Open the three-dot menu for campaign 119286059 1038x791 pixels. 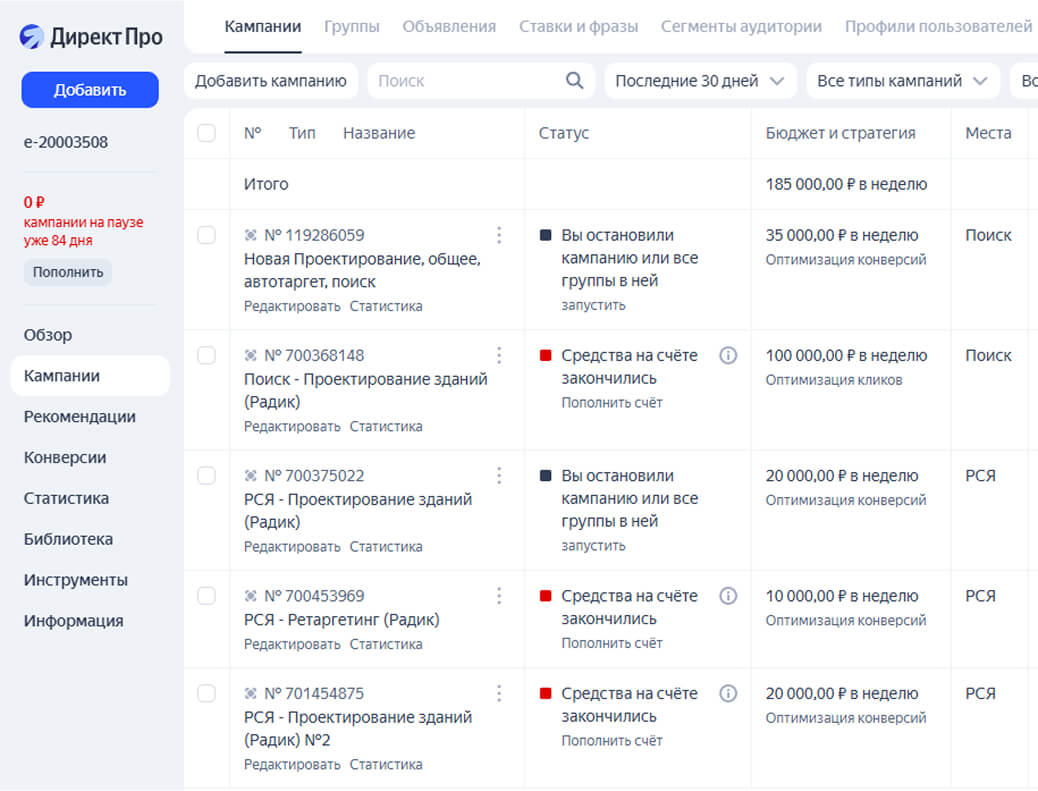(x=499, y=235)
